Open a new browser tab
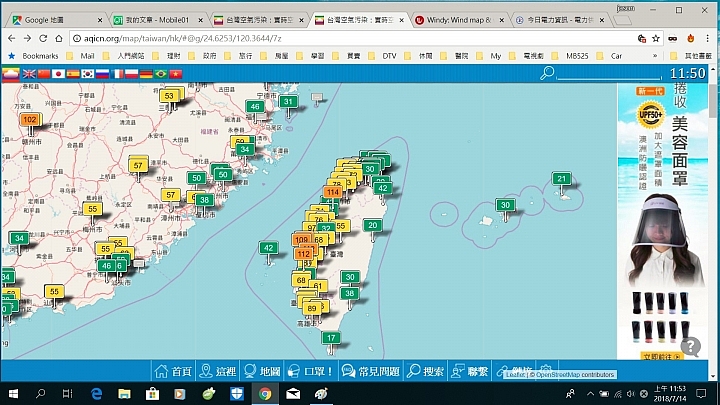Screen dimensions: 720x405 (623, 20)
